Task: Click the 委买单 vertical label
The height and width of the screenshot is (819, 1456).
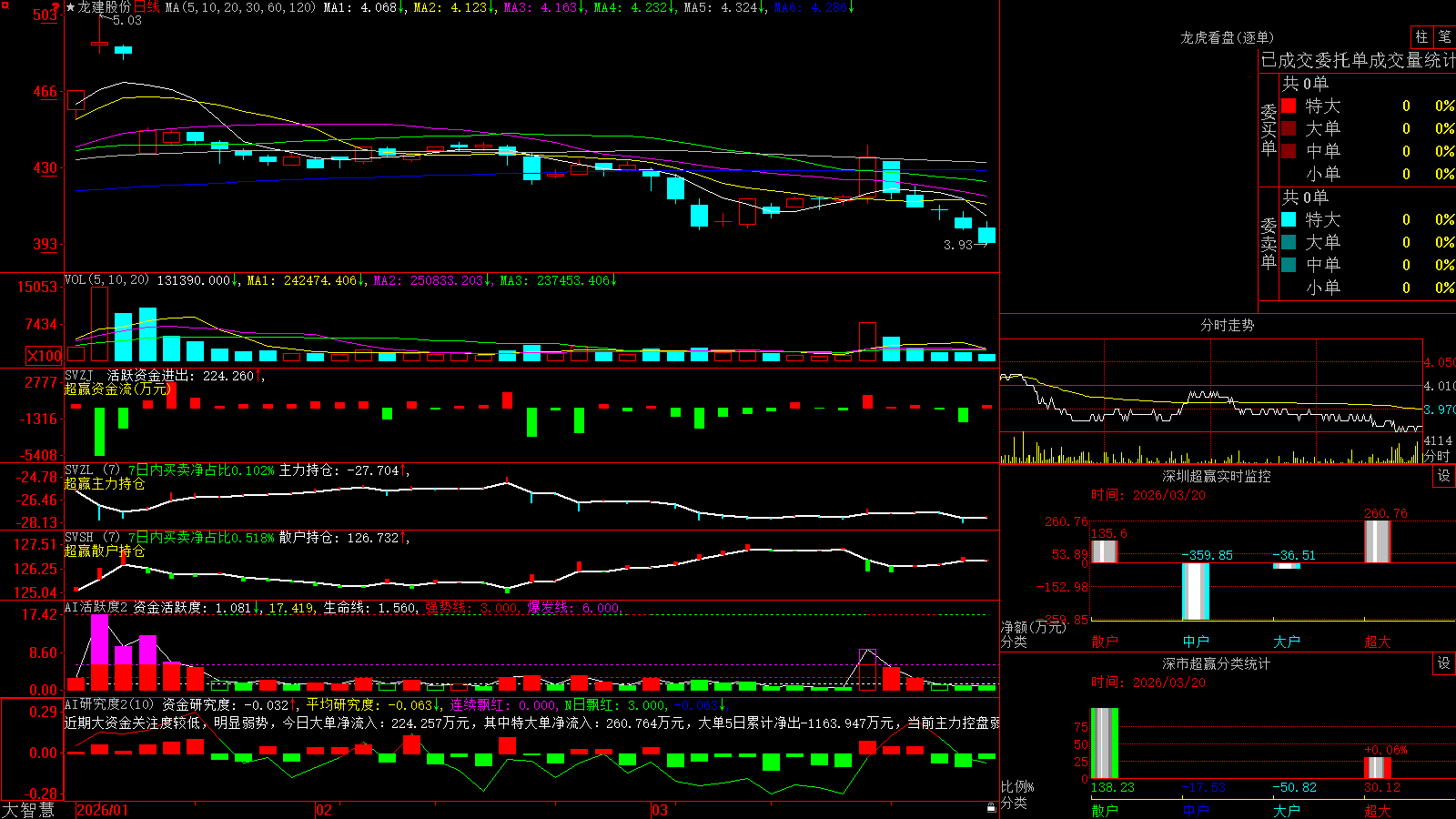Action: [x=1269, y=129]
